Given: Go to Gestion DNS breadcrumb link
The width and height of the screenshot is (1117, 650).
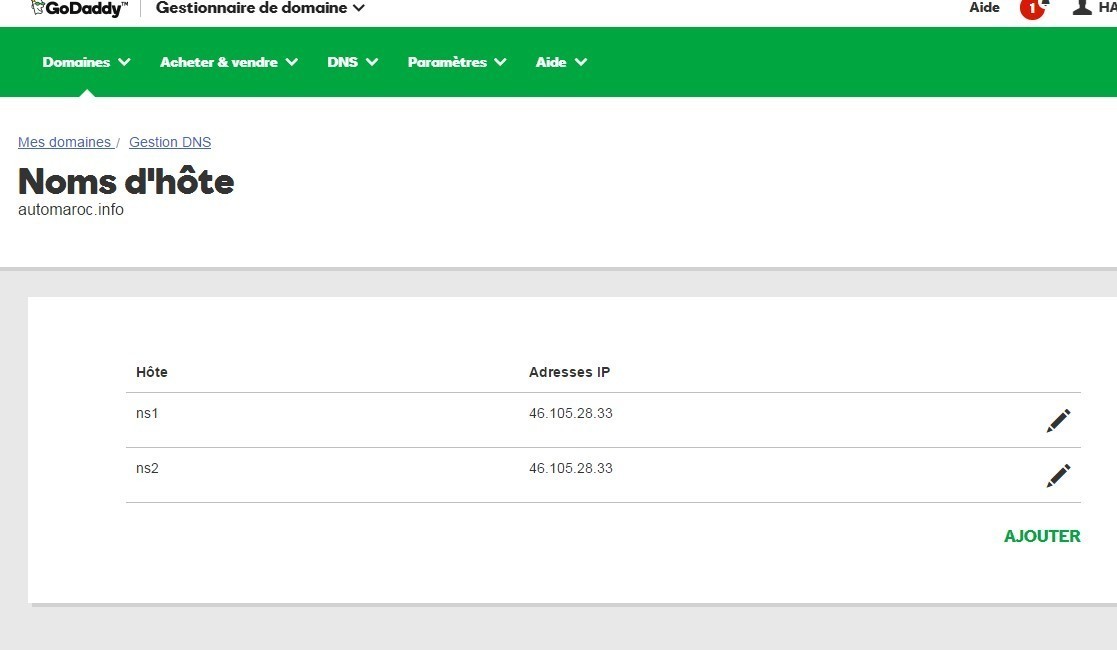Looking at the screenshot, I should pyautogui.click(x=170, y=142).
